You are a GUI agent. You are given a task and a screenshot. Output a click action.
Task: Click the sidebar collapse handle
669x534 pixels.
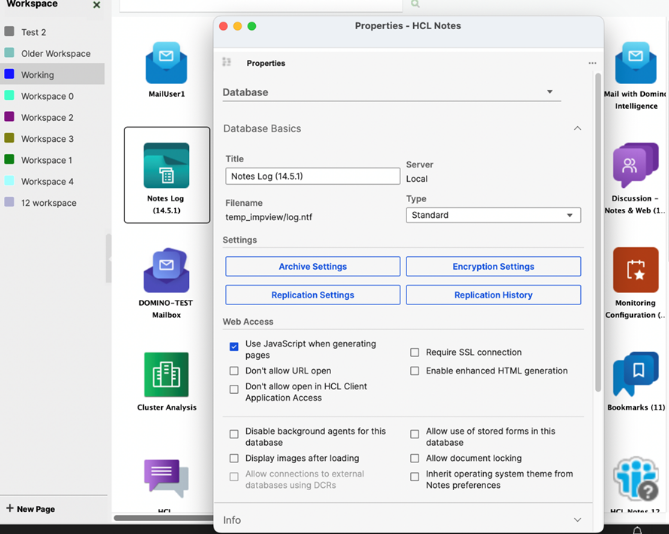(x=109, y=258)
